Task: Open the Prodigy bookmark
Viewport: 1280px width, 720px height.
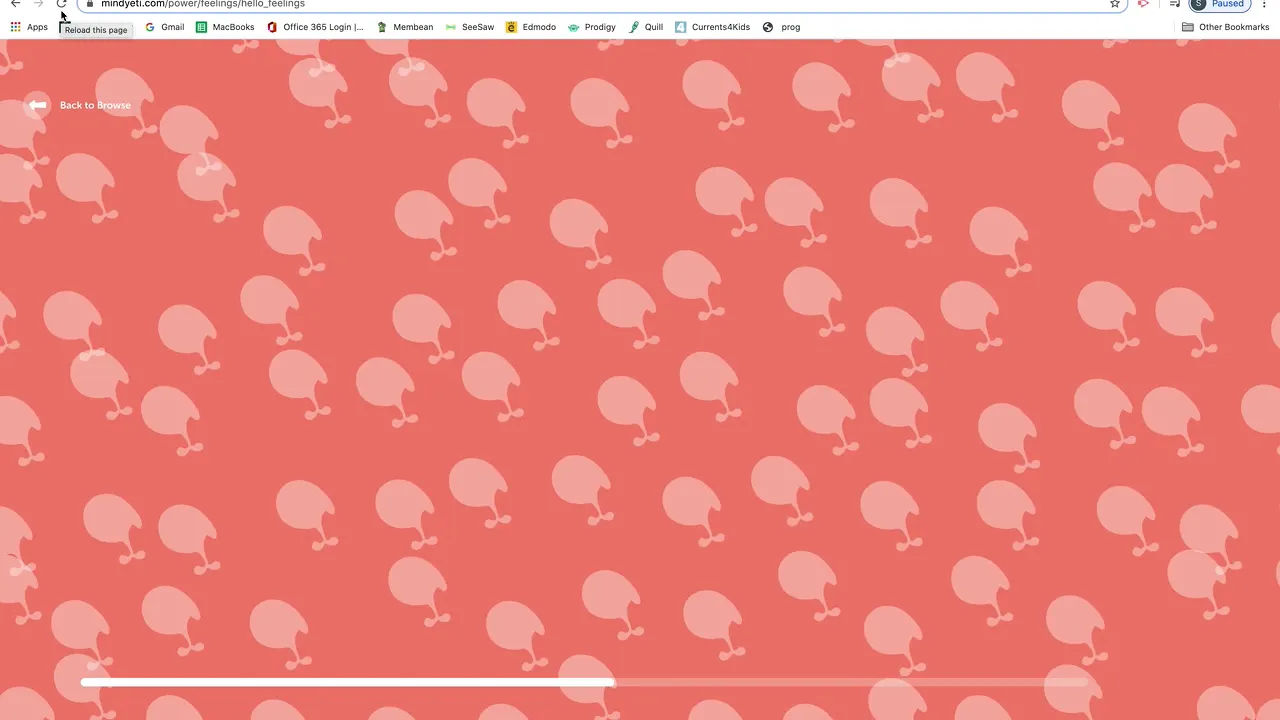Action: click(592, 27)
